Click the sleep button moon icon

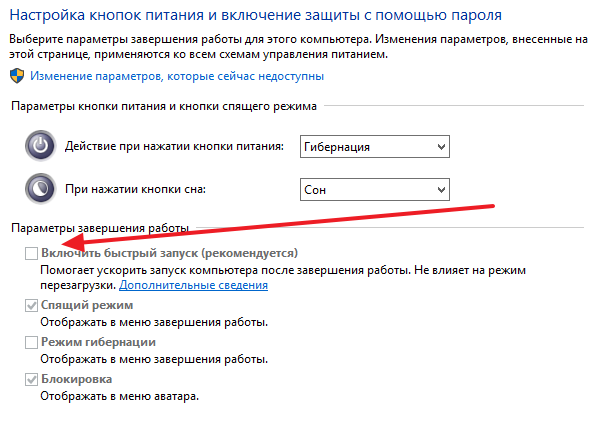[41, 188]
